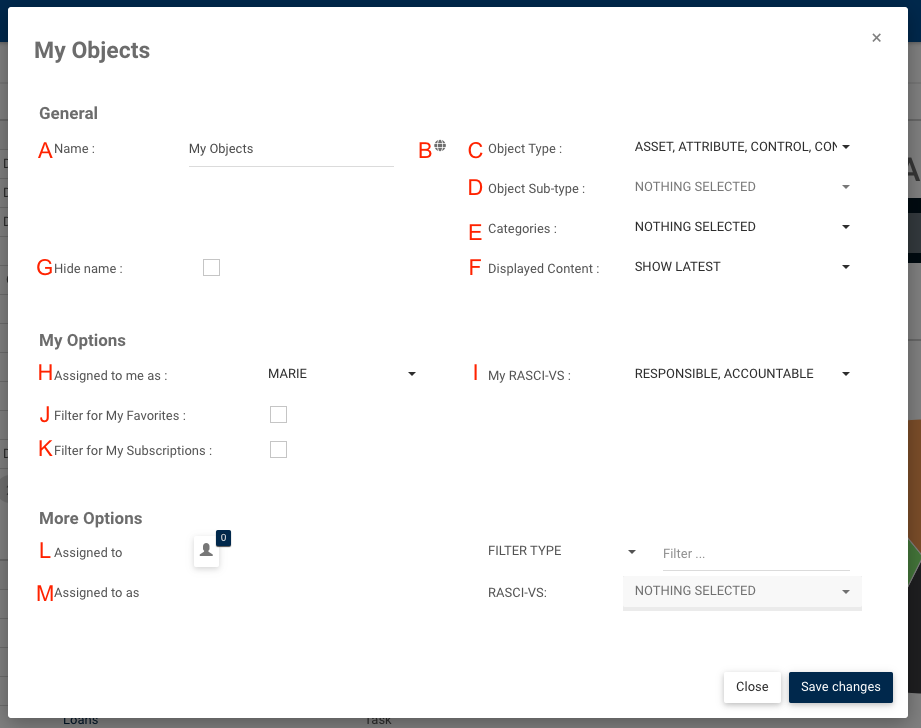
Task: Click the Name text field
Action: [x=290, y=149]
